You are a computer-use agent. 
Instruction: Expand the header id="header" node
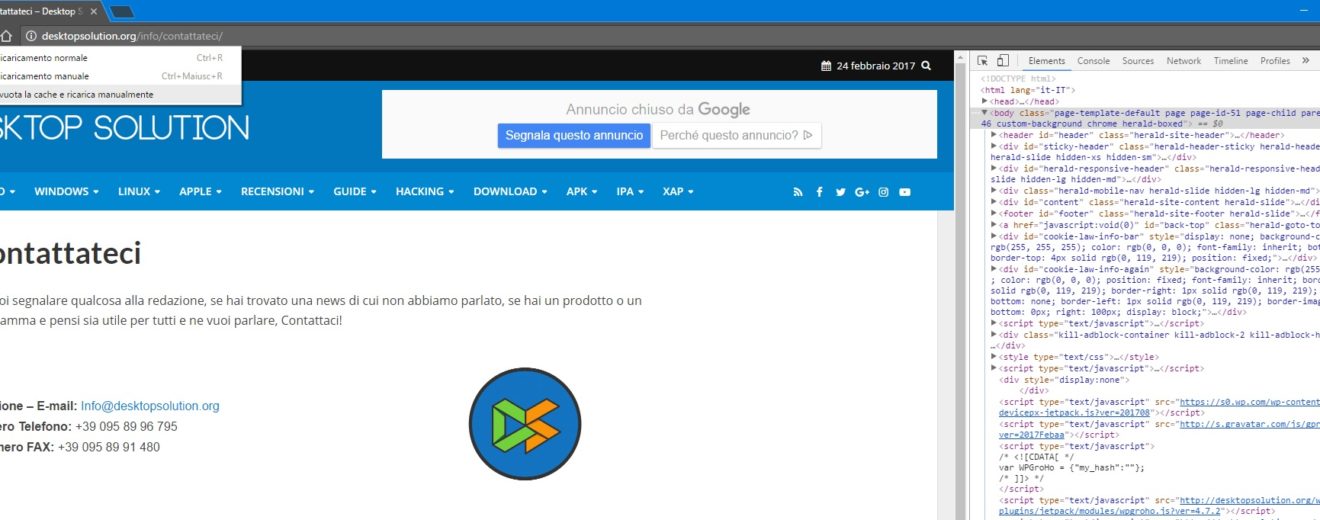(993, 135)
